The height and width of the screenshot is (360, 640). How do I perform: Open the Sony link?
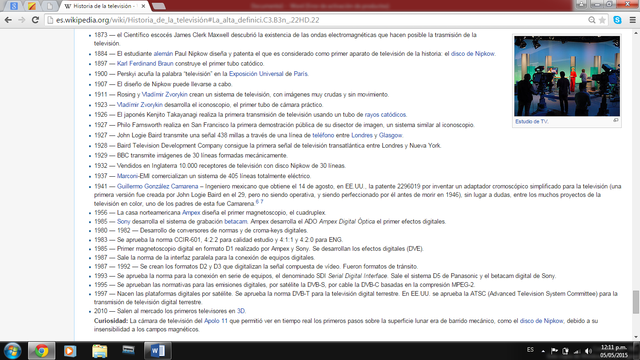click(123, 222)
